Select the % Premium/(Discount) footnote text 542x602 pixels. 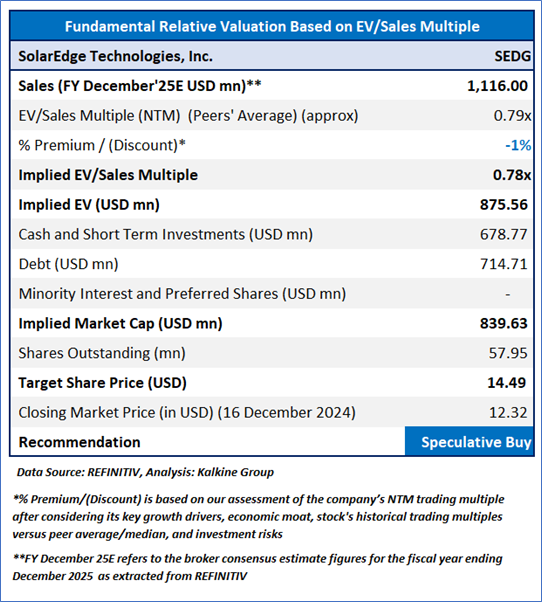258,516
